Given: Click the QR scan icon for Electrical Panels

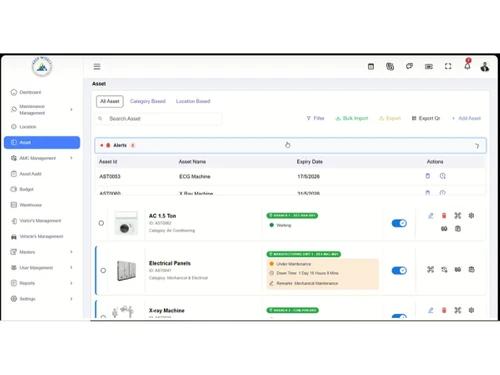Looking at the screenshot, I should (x=430, y=269).
